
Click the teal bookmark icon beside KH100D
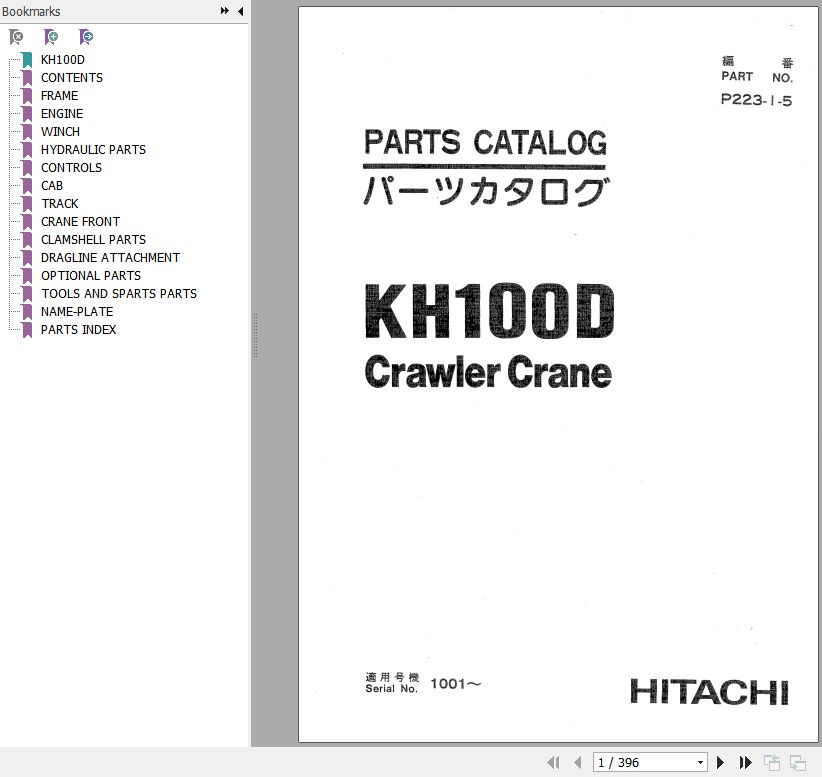pyautogui.click(x=27, y=60)
